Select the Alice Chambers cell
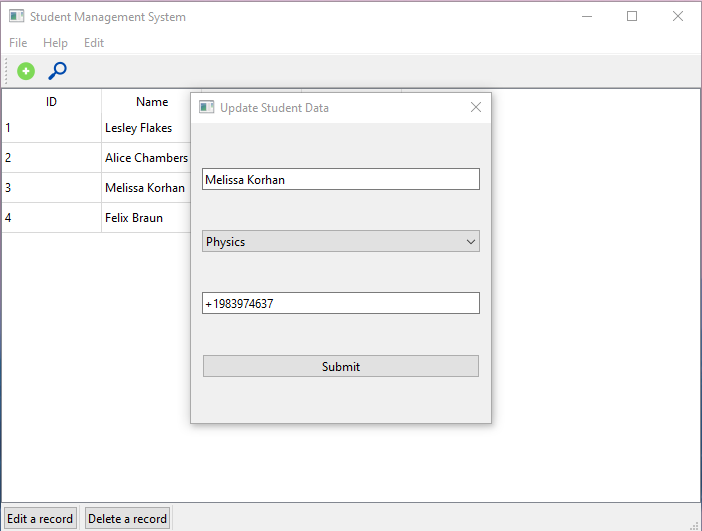The width and height of the screenshot is (702, 531). point(146,158)
